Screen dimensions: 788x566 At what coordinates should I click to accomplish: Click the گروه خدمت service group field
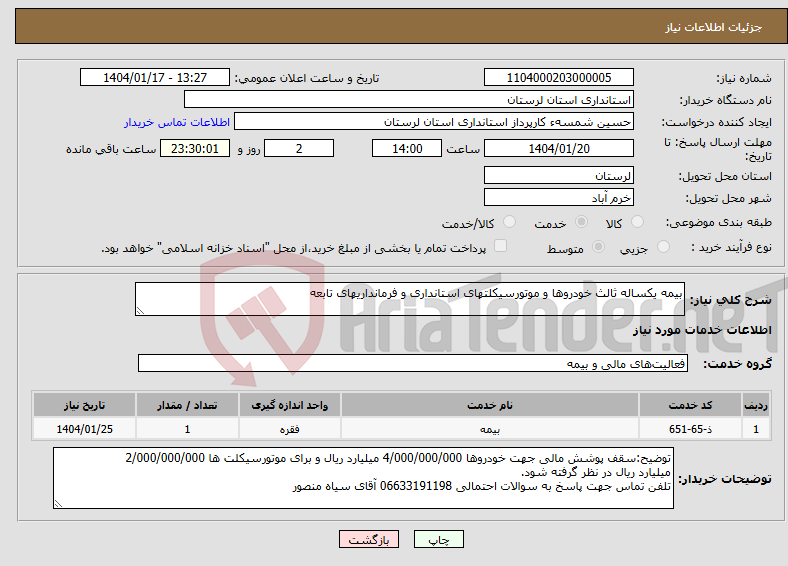413,363
